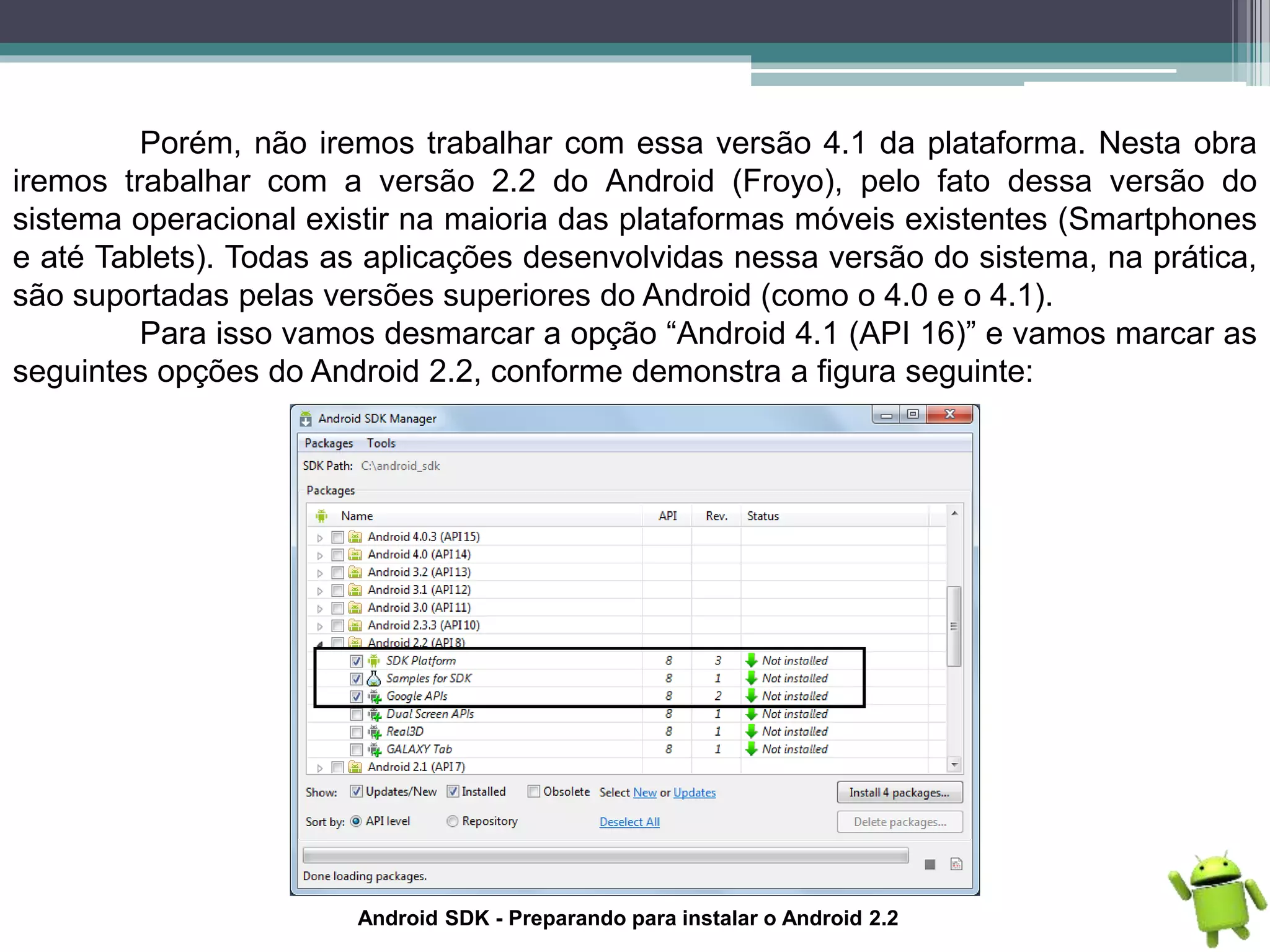Click the Google APIs add-on icon

(375, 697)
